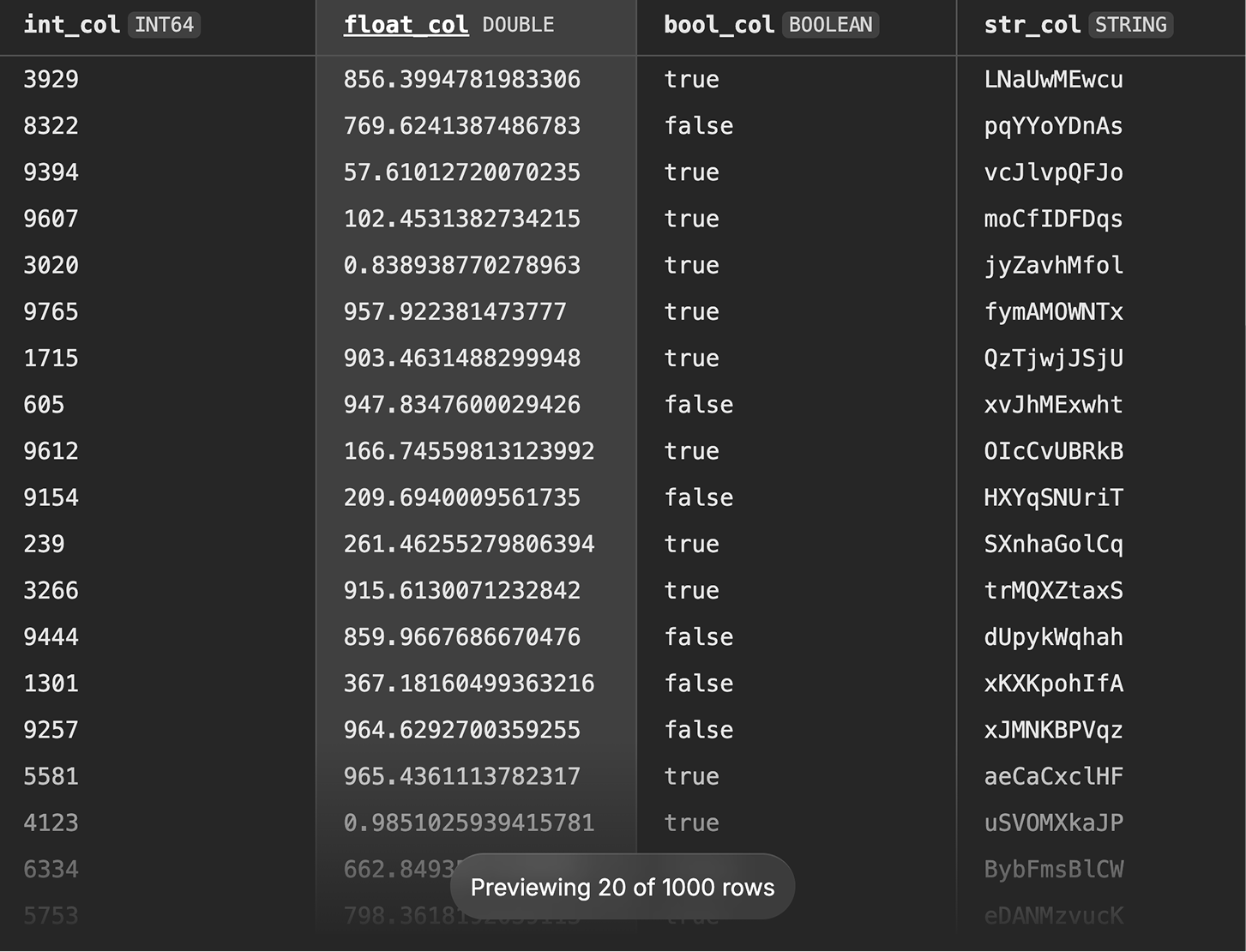
Task: Select the int cell 605
Action: [44, 405]
